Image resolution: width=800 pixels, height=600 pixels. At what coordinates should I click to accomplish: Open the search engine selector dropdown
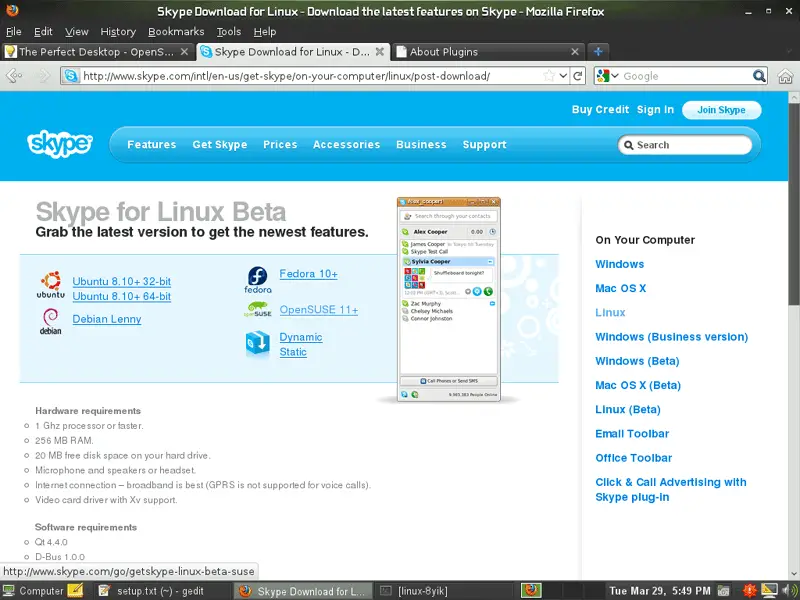tap(615, 76)
